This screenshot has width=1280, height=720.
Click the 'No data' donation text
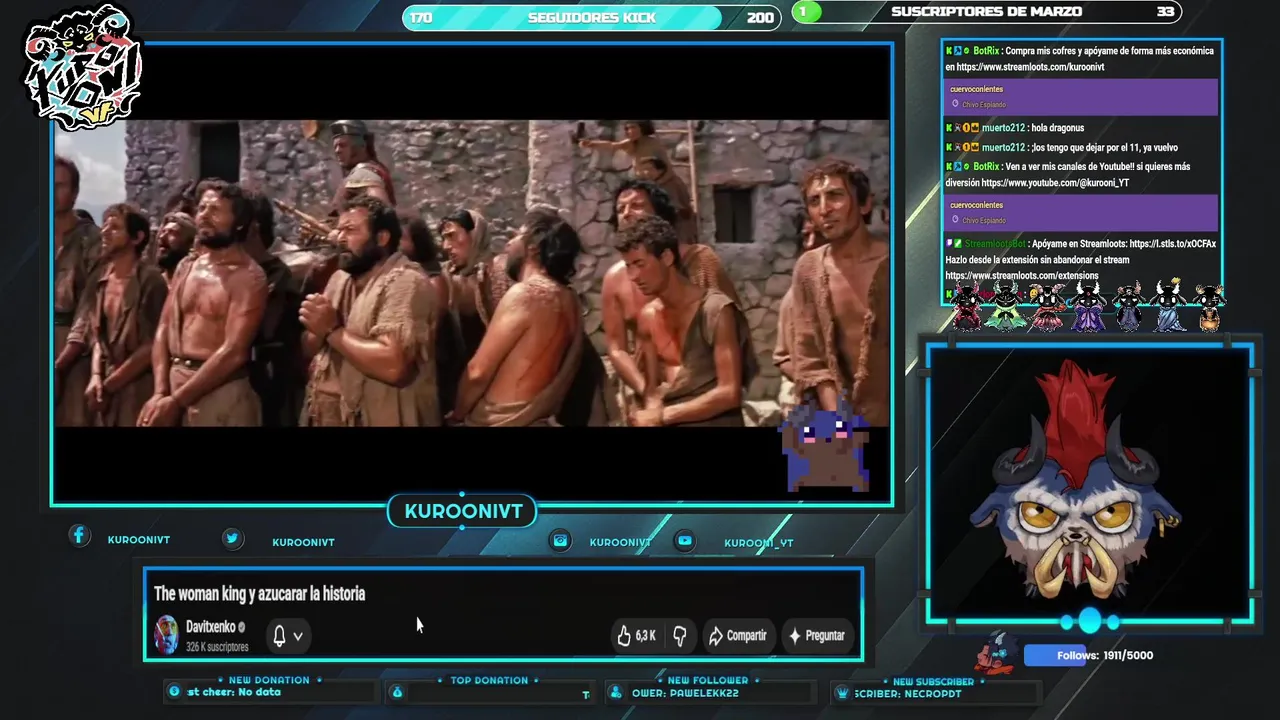pyautogui.click(x=259, y=692)
